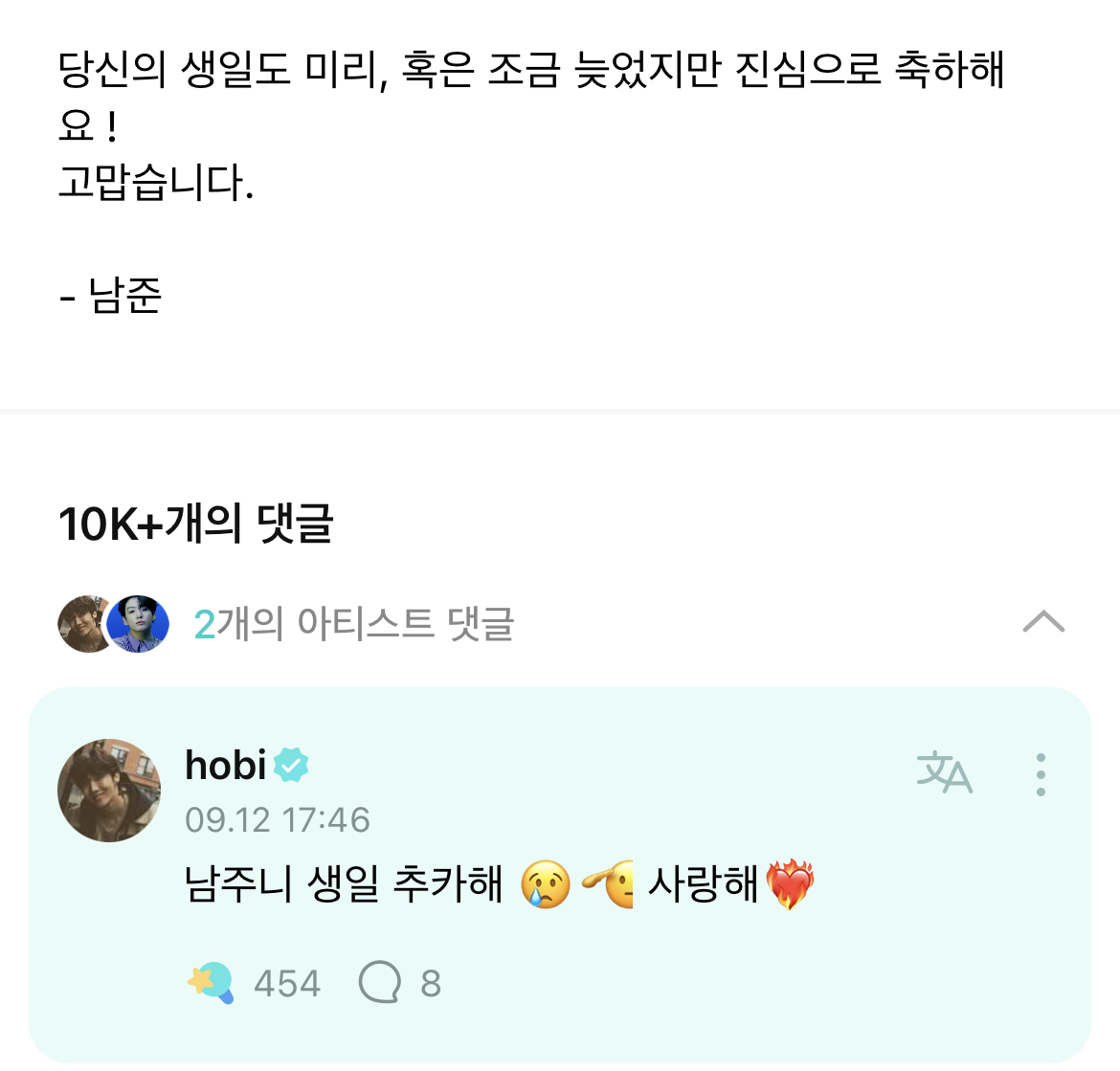
Task: Toggle the 2개의 아티스트 댓글 section label
Action: click(354, 624)
